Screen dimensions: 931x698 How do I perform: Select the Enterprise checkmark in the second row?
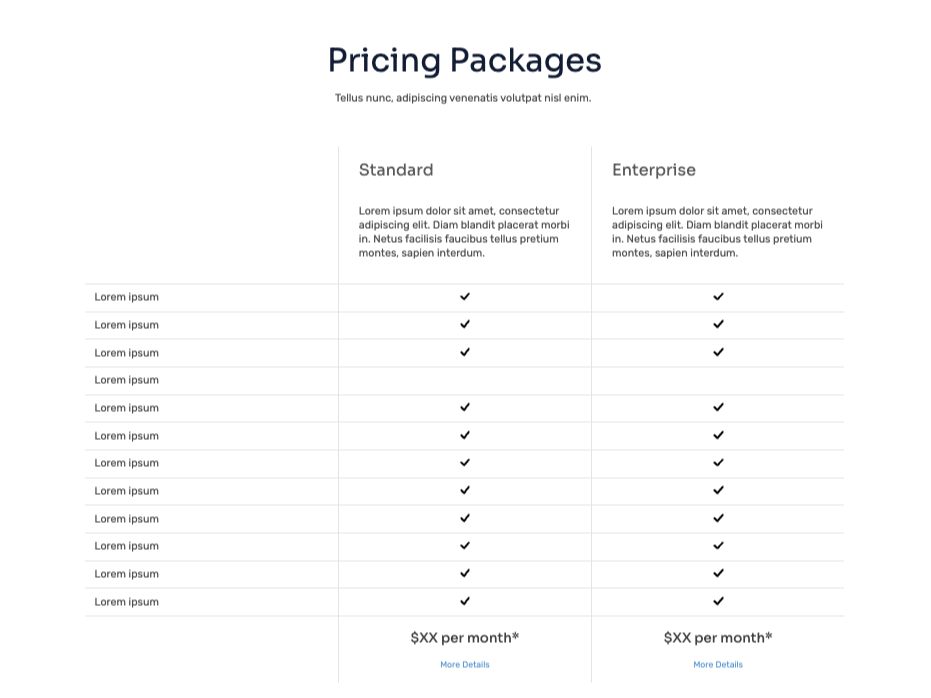coord(718,324)
